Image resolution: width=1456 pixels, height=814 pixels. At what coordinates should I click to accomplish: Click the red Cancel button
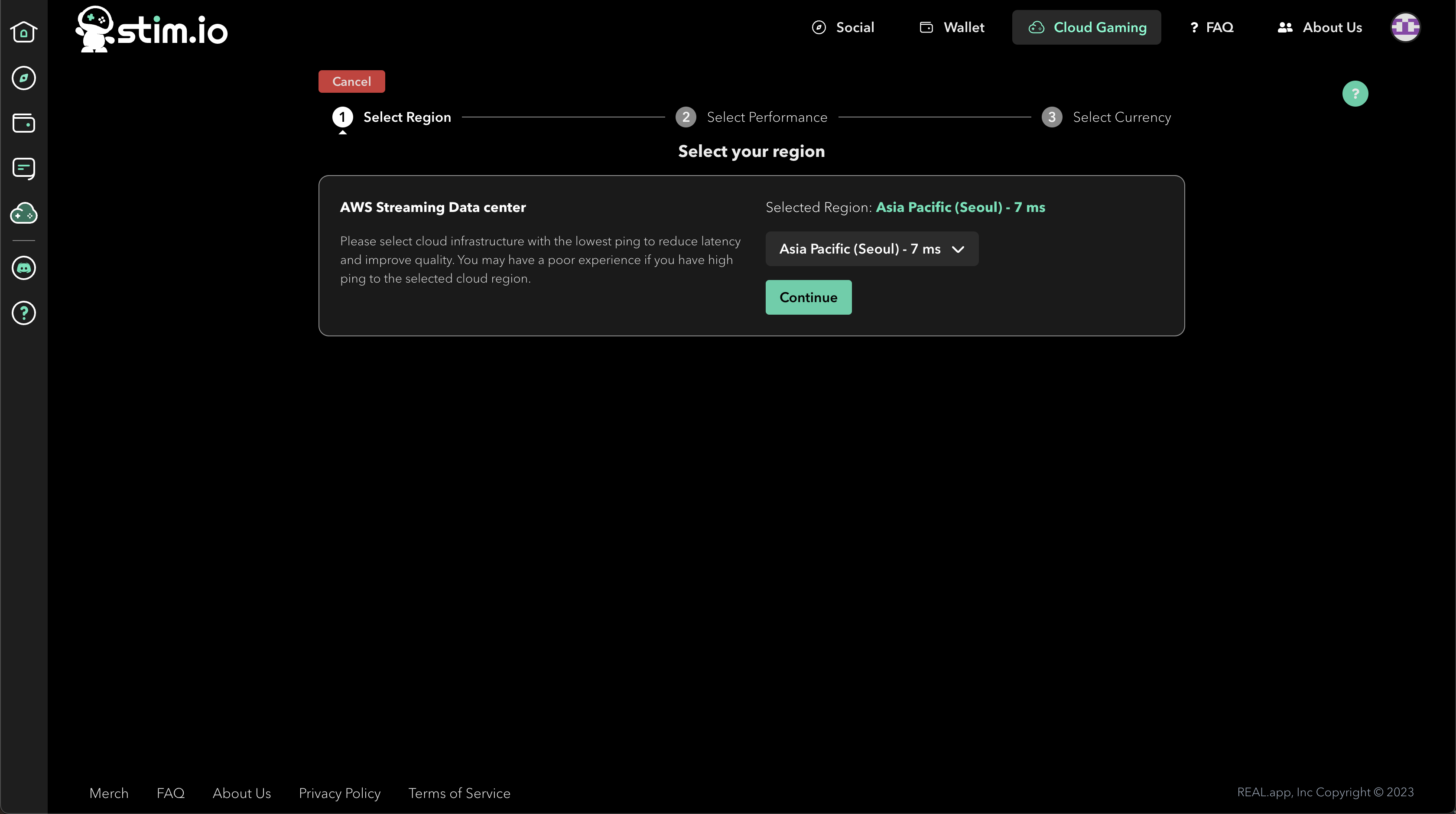tap(351, 81)
